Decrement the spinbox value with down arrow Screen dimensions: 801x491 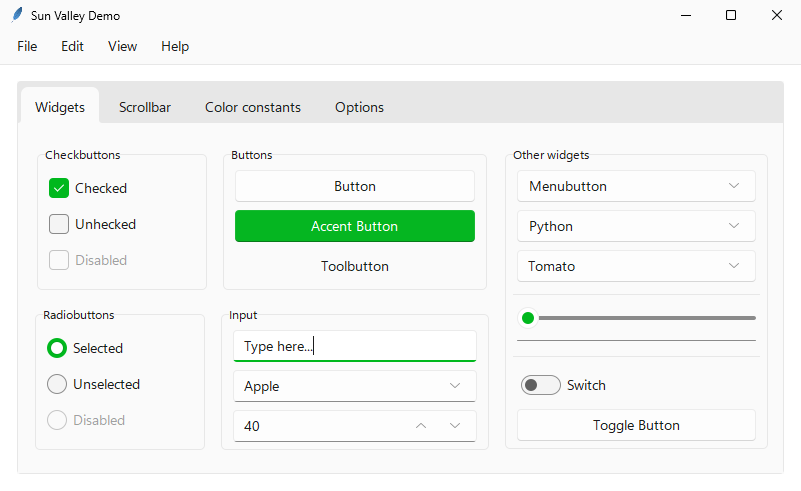(x=455, y=426)
